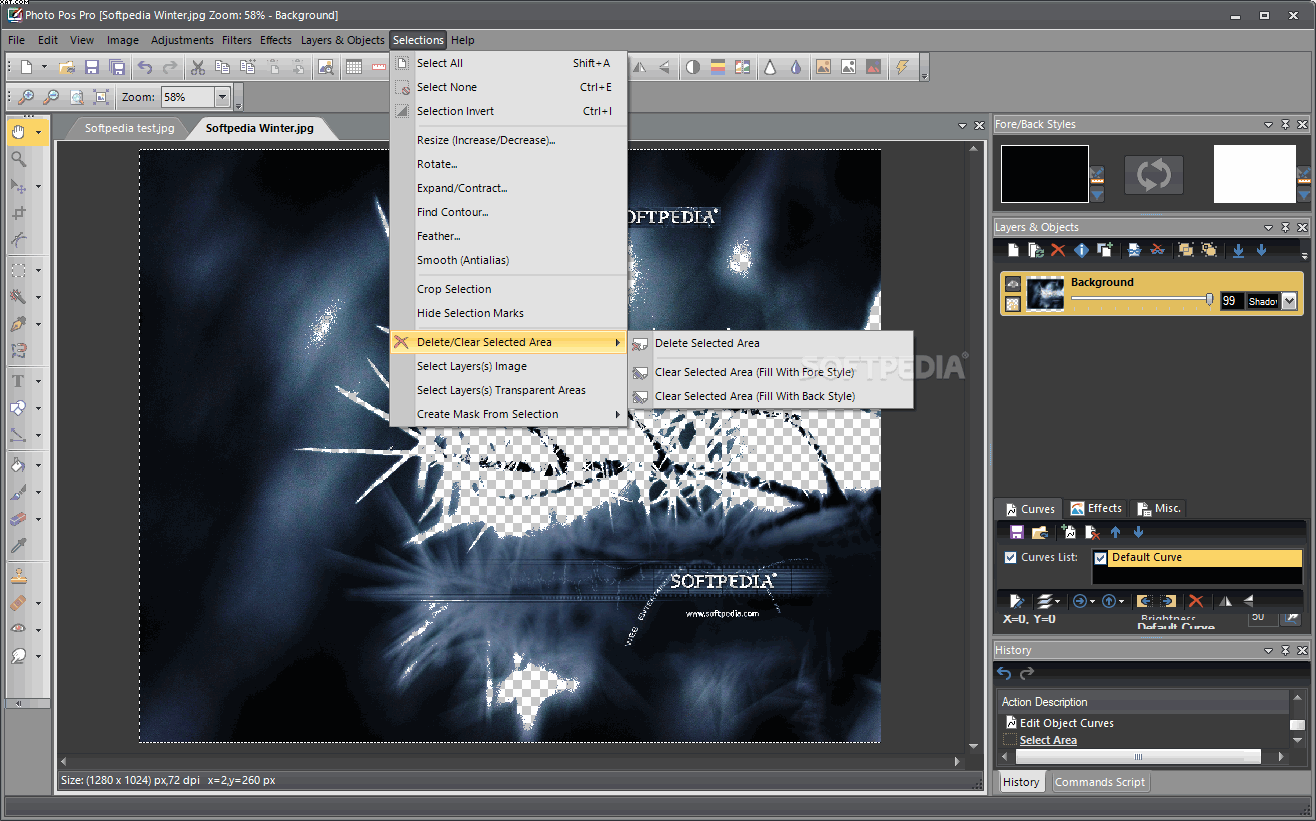The image size is (1316, 821).
Task: Click Crop Selection menu entry
Action: click(508, 289)
